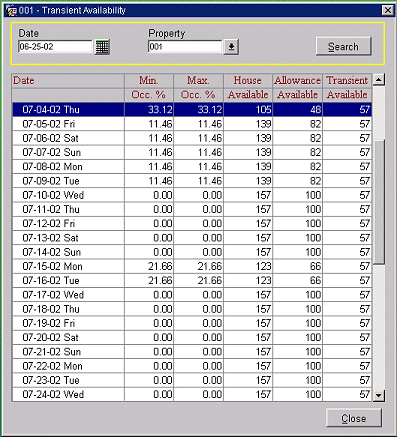Image resolution: width=397 pixels, height=437 pixels.
Task: Click into the Property input field
Action: click(185, 47)
